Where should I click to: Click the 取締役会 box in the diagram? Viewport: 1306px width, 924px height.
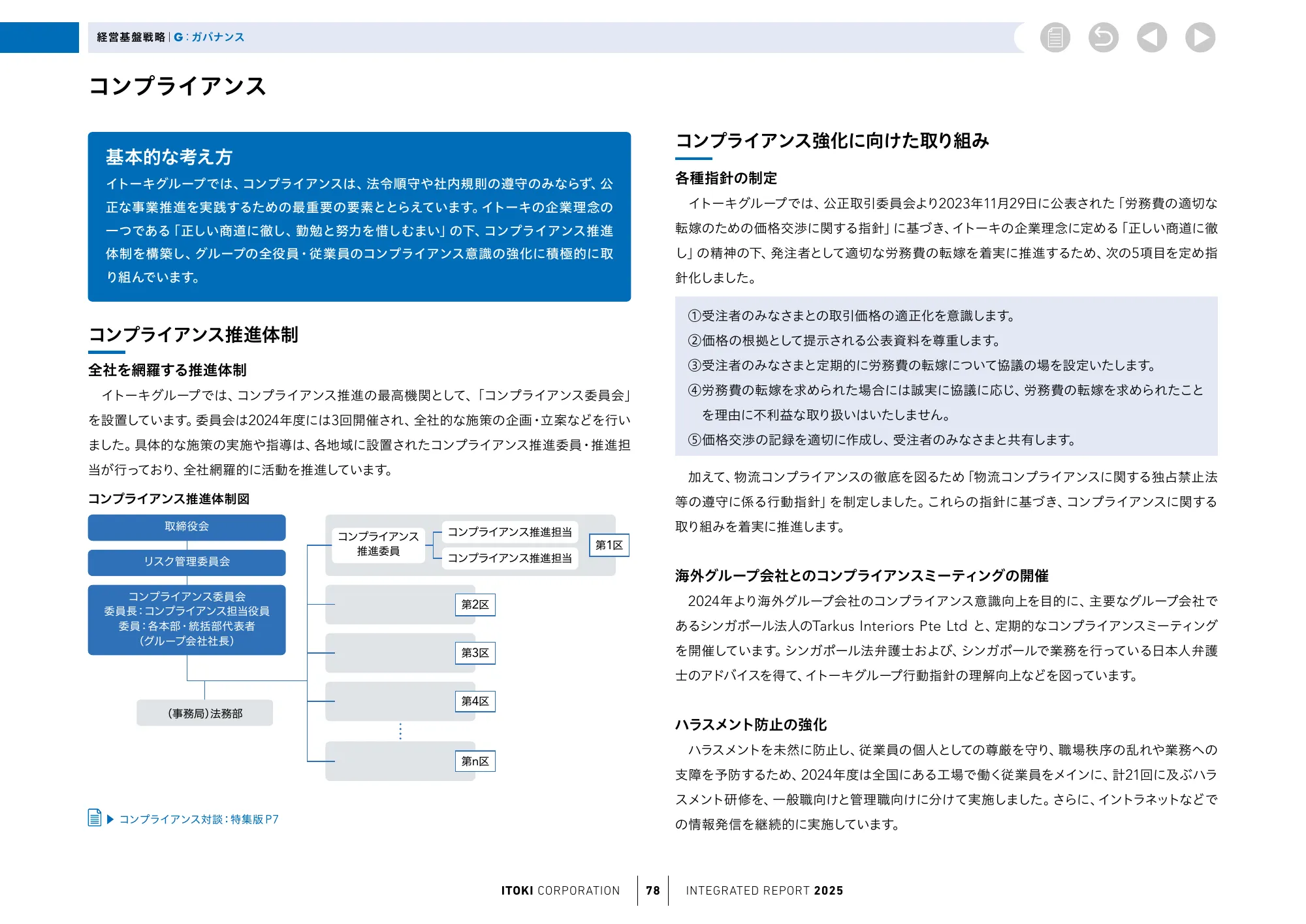(187, 528)
